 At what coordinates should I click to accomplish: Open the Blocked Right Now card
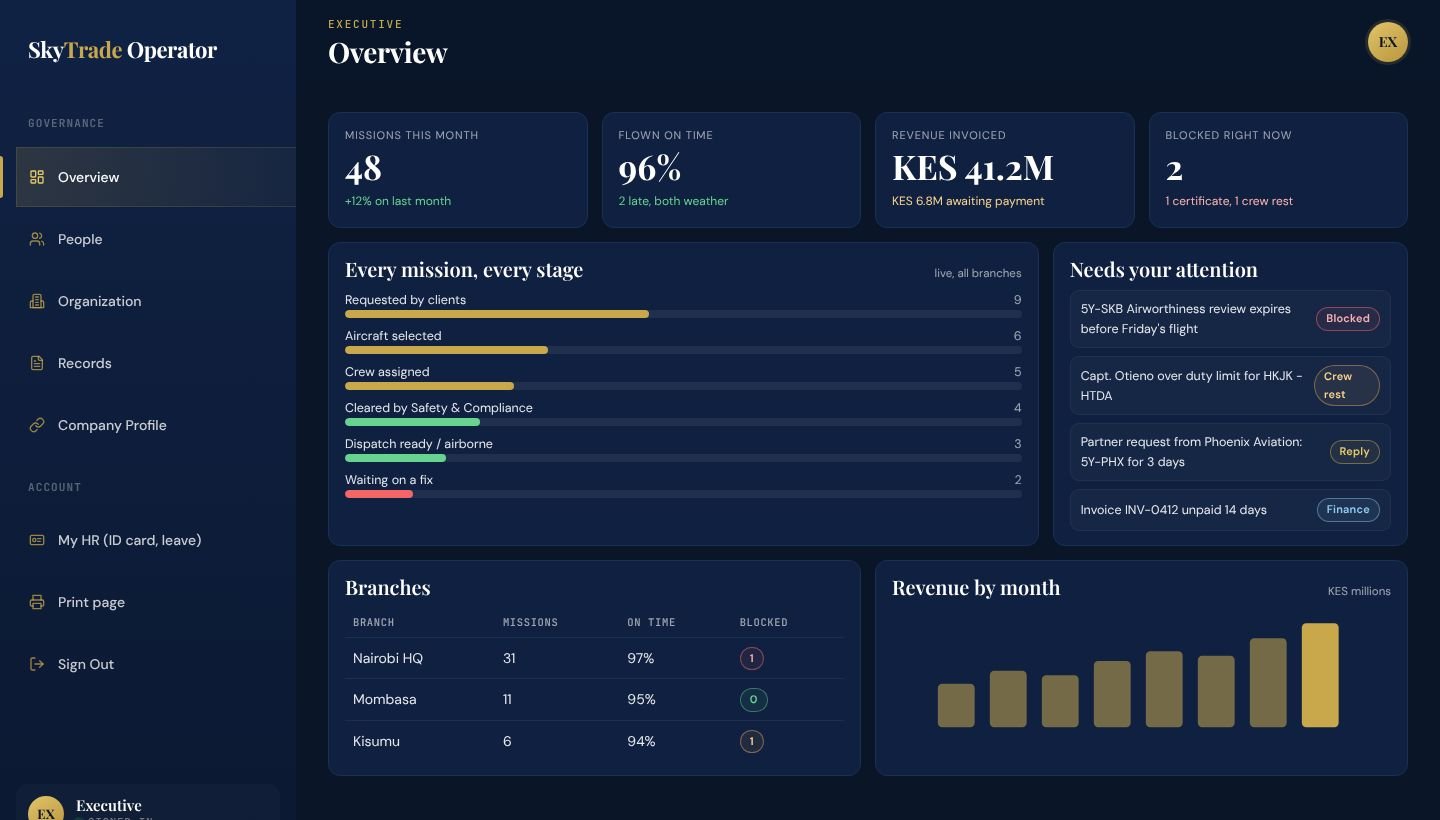[x=1278, y=170]
